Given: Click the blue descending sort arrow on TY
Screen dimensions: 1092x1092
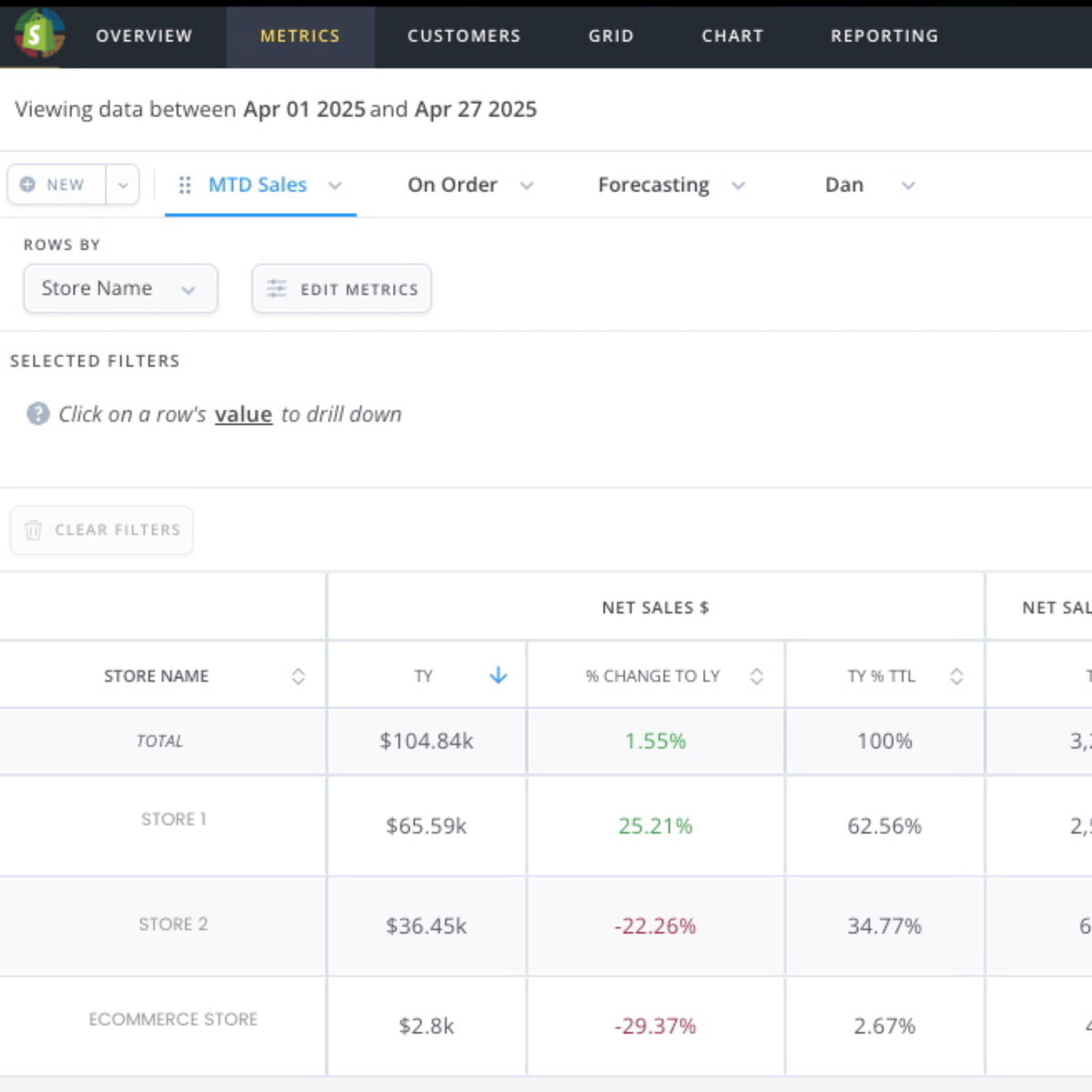Looking at the screenshot, I should click(498, 675).
